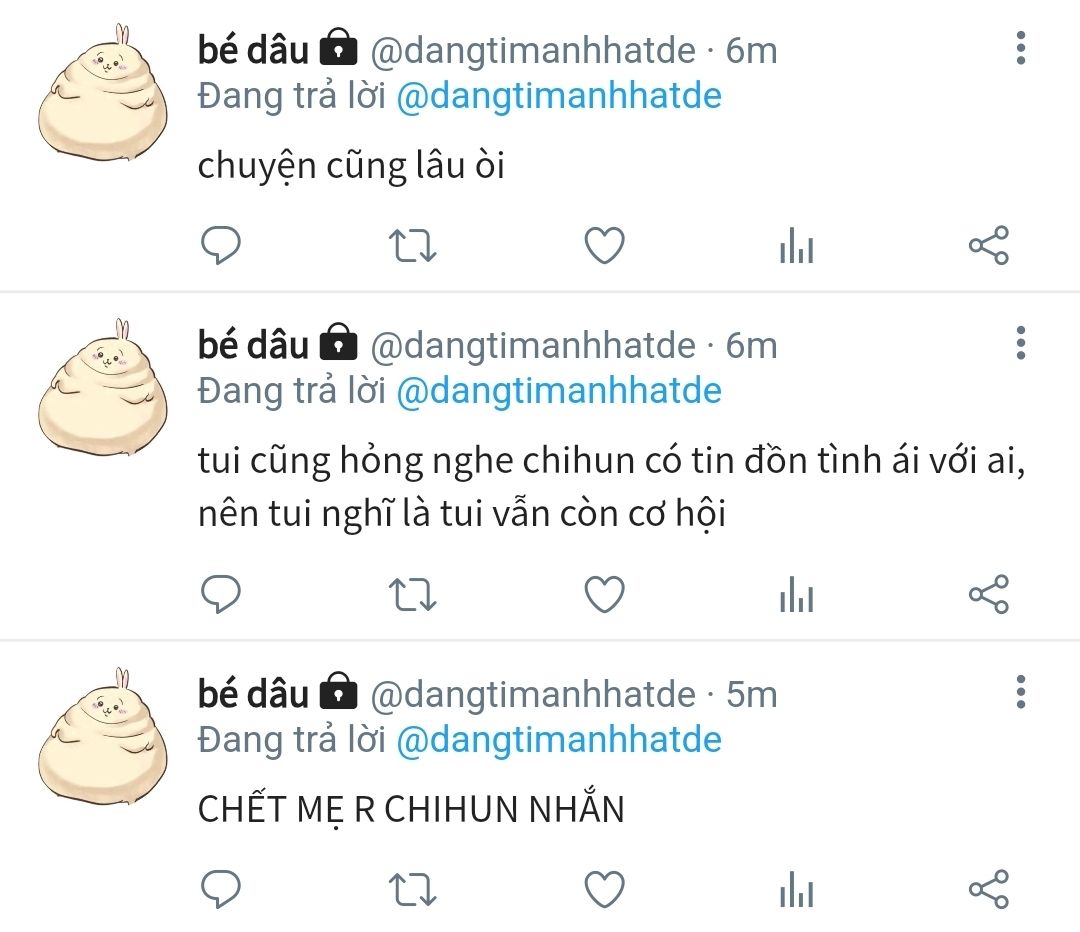Viewport: 1080px width, 932px height.
Task: Retweet the tweet about chihun rumors
Action: tap(413, 594)
